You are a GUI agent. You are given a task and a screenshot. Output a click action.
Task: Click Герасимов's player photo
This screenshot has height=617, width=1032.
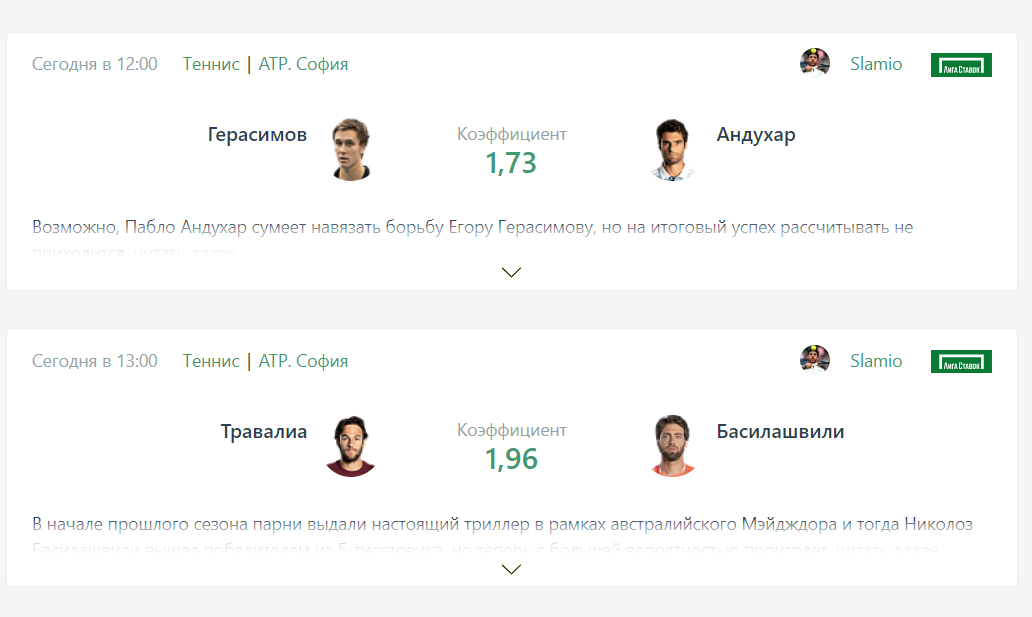click(352, 149)
